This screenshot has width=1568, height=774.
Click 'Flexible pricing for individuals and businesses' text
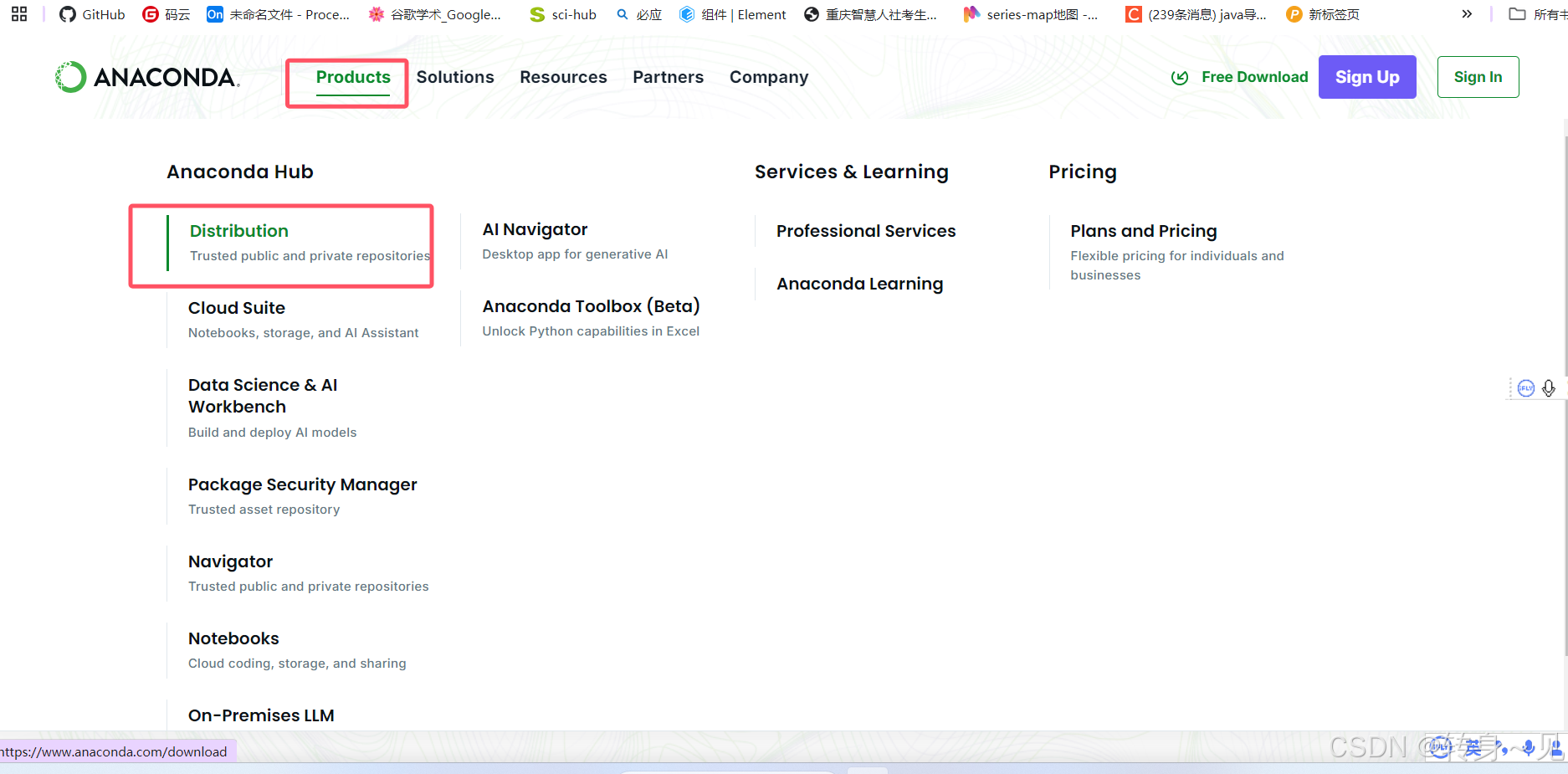tap(1176, 265)
